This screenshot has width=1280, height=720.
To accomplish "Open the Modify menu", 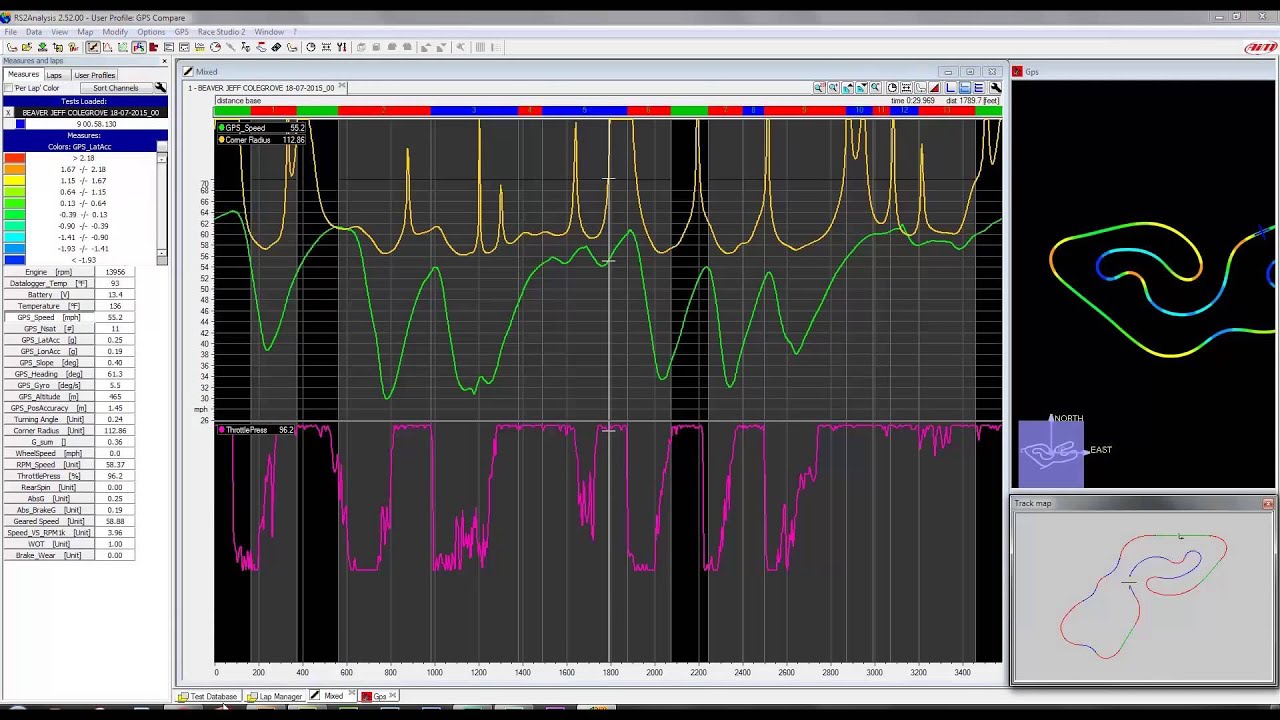I will 115,32.
